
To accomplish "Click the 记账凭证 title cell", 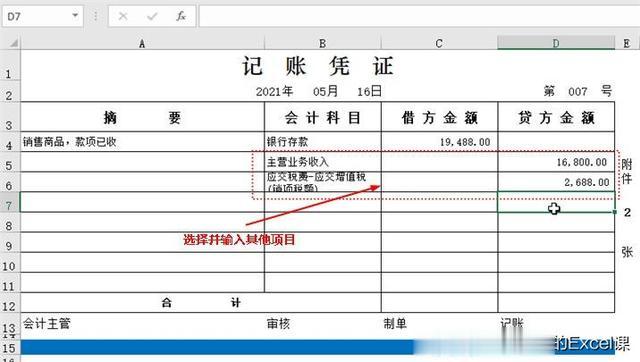I will [x=318, y=66].
